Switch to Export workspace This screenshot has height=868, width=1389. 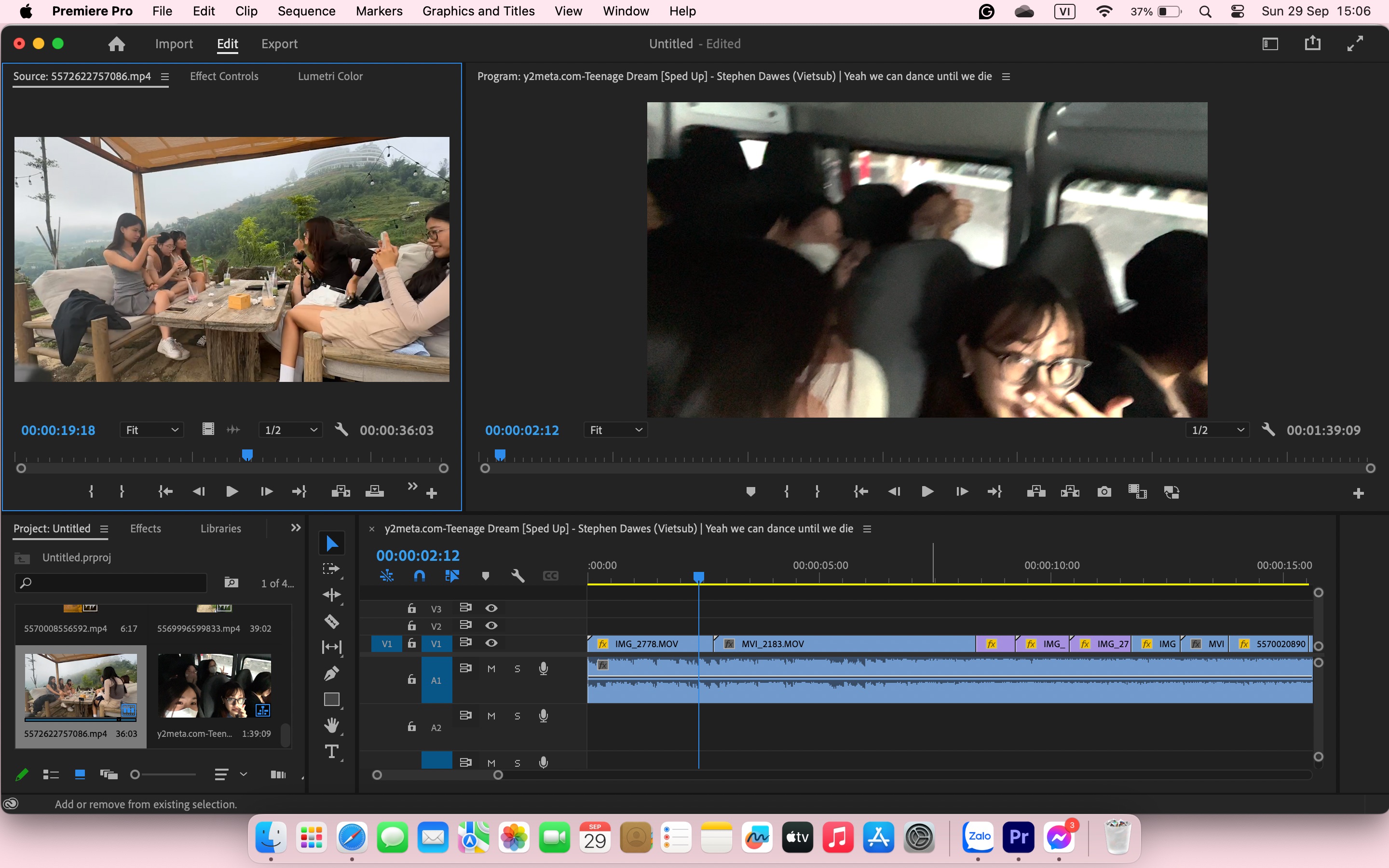click(279, 44)
